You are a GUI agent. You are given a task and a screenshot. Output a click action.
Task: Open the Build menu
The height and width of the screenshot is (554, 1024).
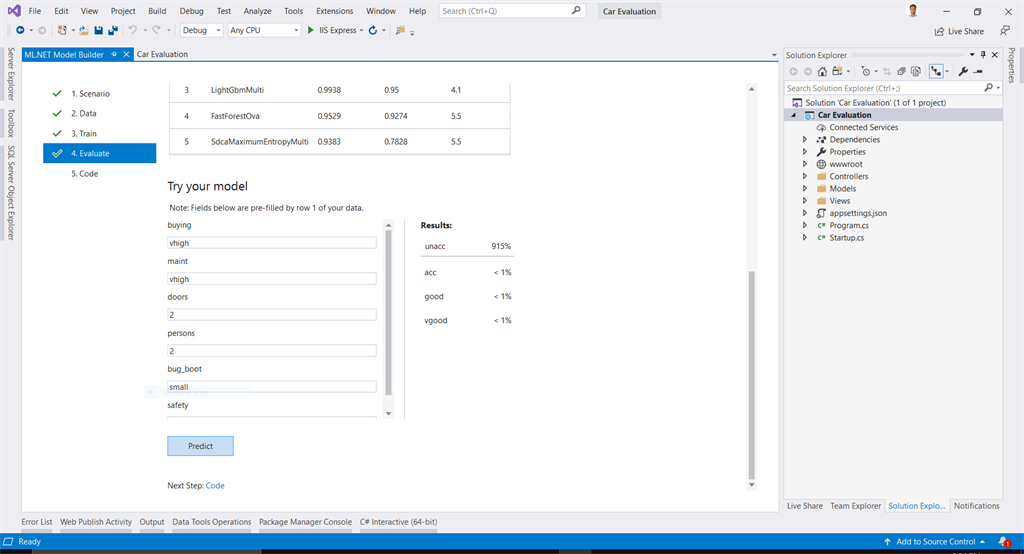click(157, 11)
